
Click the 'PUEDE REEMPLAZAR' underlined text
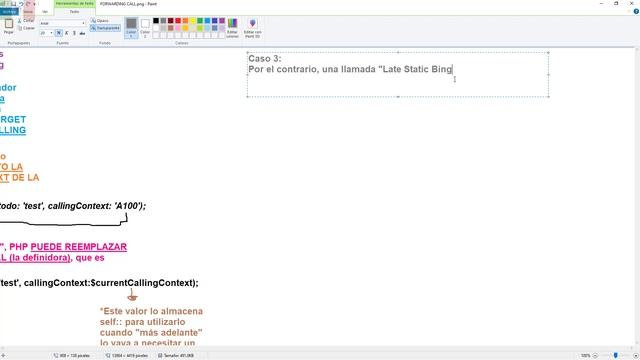click(x=79, y=247)
